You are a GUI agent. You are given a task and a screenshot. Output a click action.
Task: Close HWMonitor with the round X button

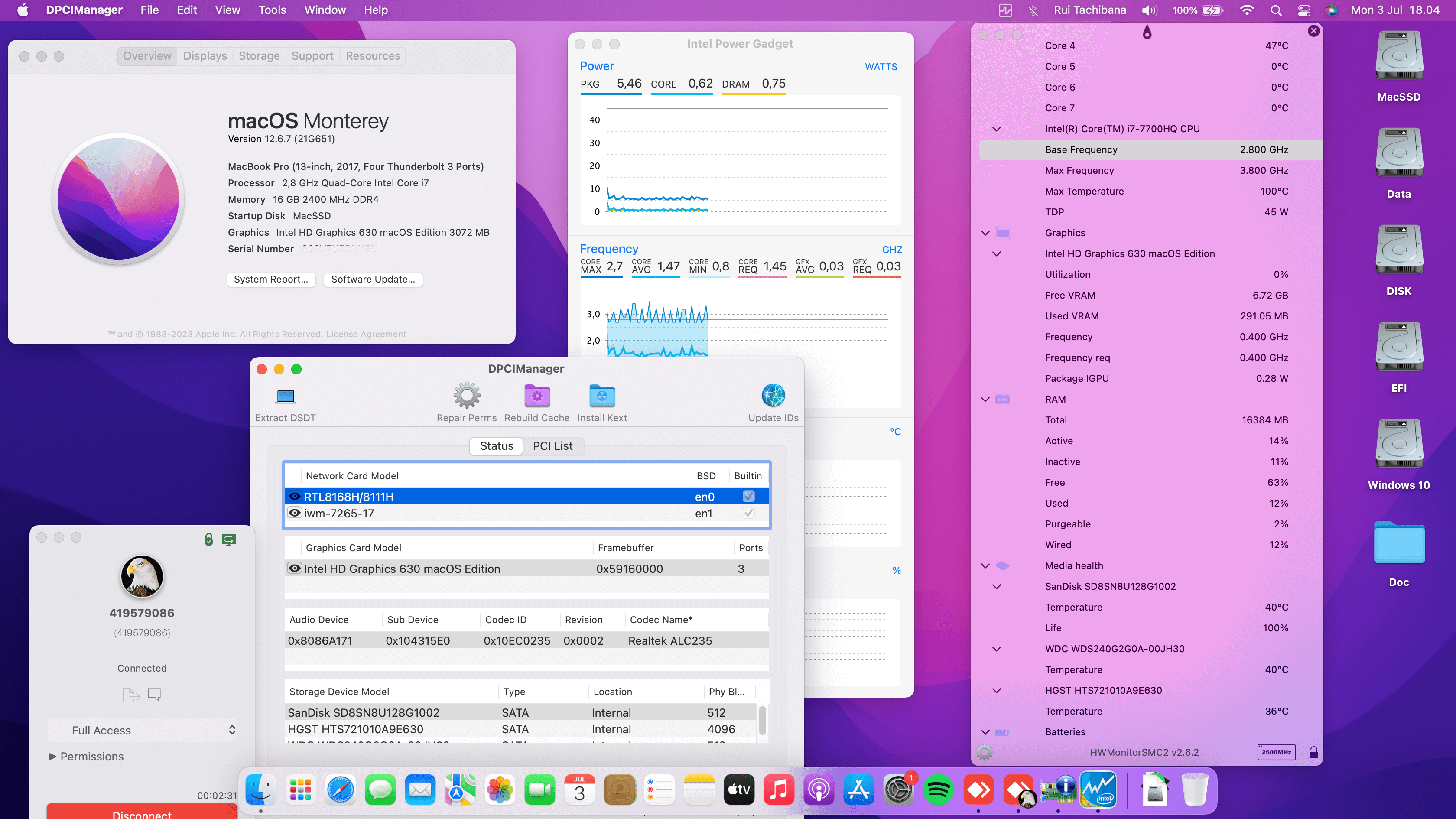(1313, 30)
